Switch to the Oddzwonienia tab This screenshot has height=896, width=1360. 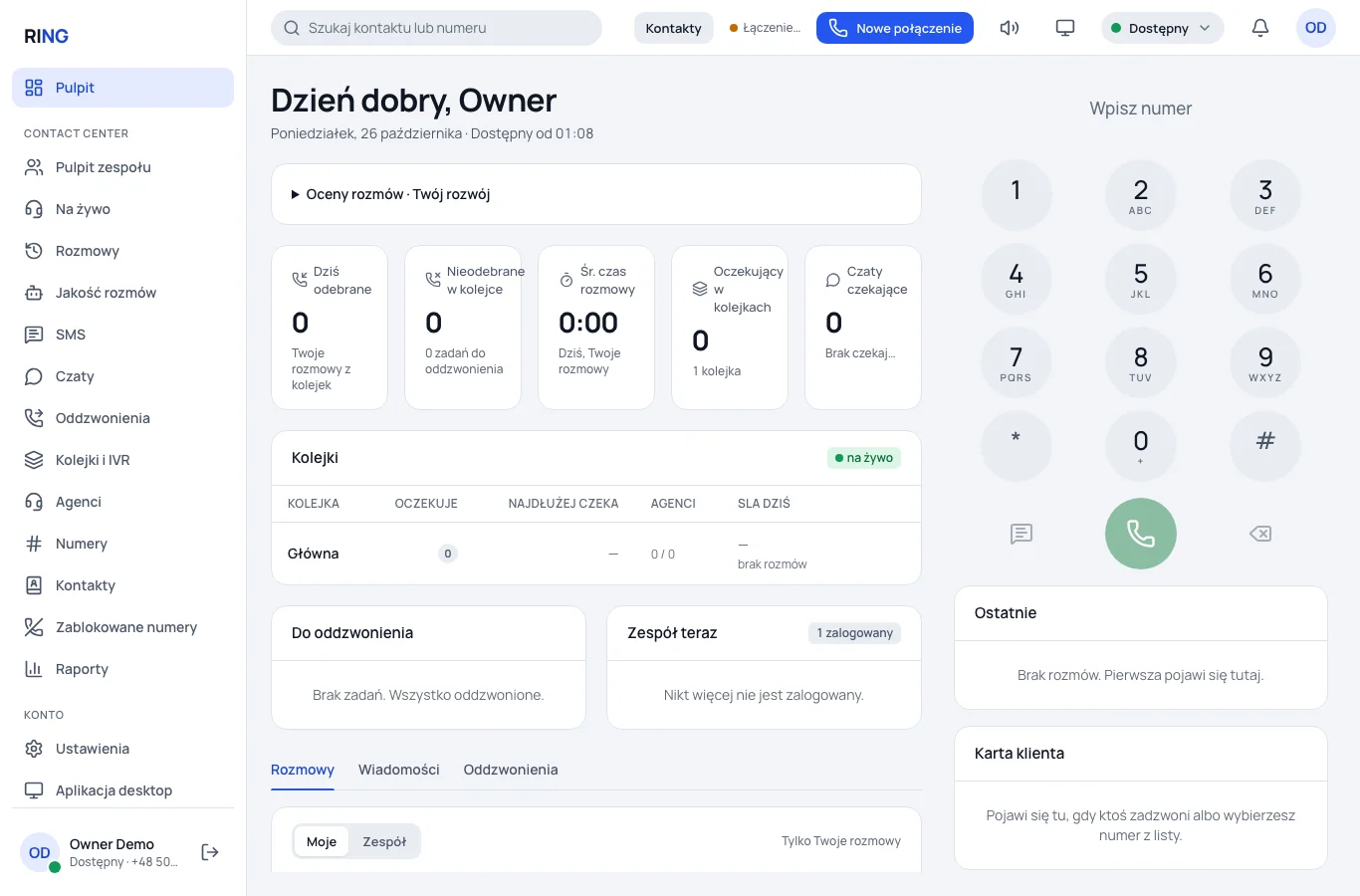point(511,770)
